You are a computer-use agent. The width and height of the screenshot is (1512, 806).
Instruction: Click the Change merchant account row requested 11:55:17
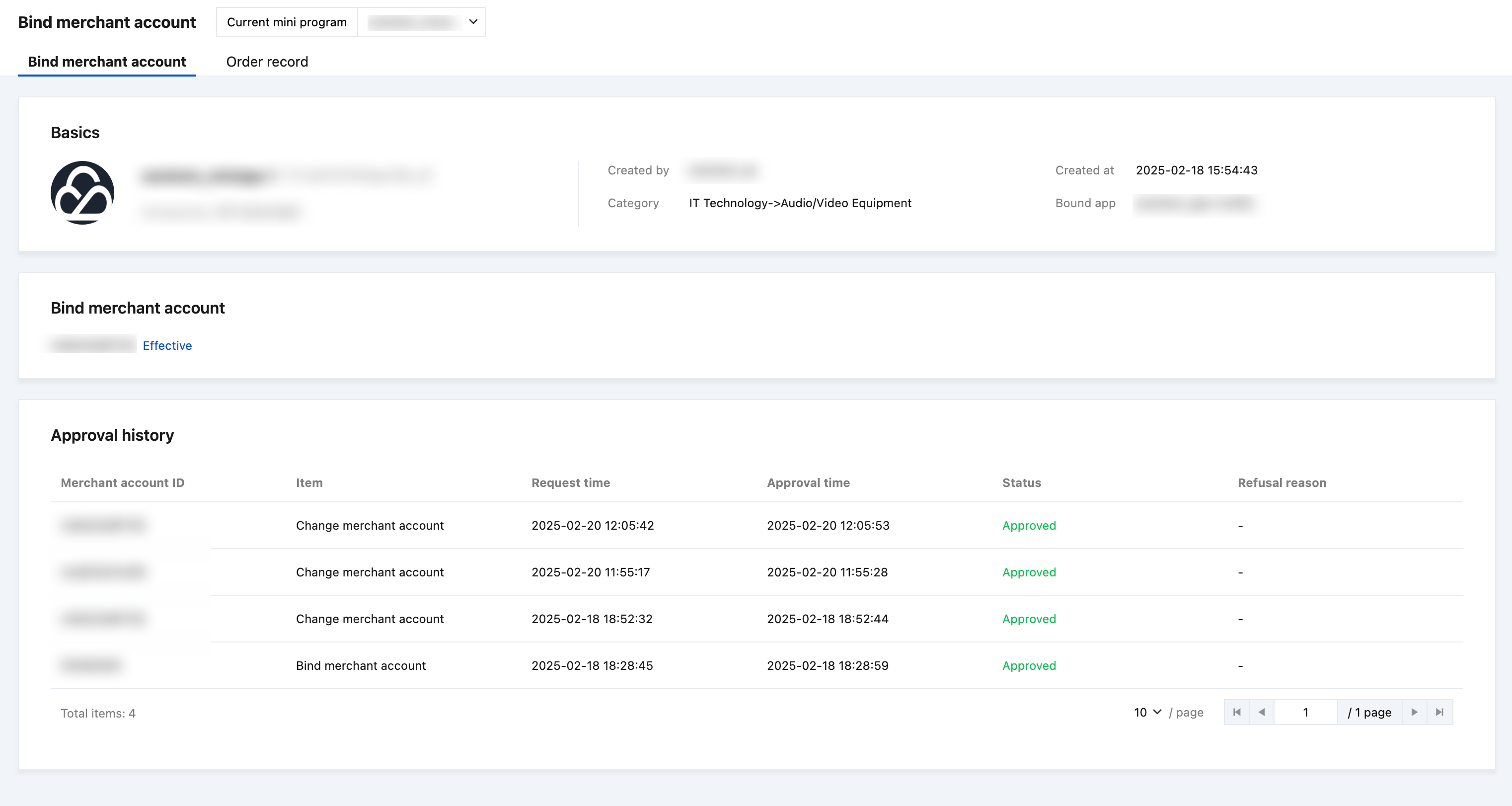point(370,572)
